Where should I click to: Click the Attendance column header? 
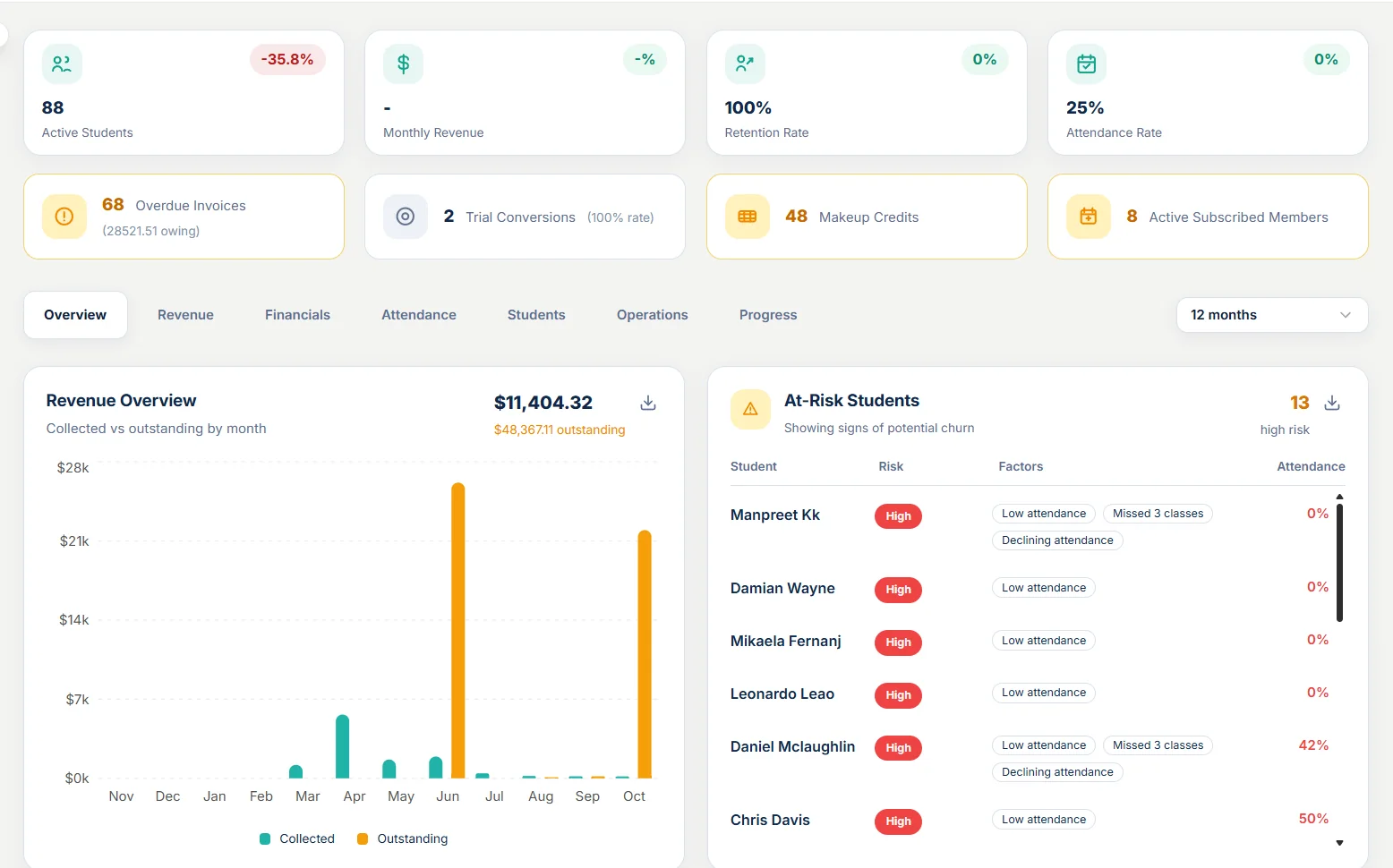pos(1311,467)
